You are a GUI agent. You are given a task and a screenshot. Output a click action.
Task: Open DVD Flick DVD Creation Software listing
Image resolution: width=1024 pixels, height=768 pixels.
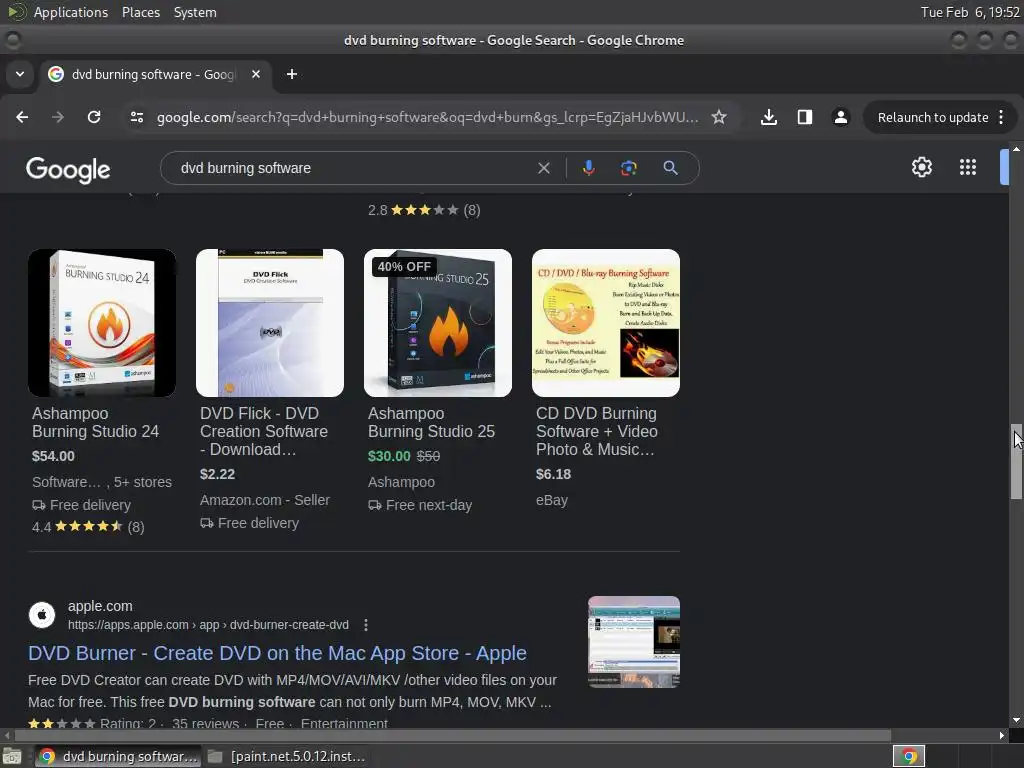click(x=264, y=432)
